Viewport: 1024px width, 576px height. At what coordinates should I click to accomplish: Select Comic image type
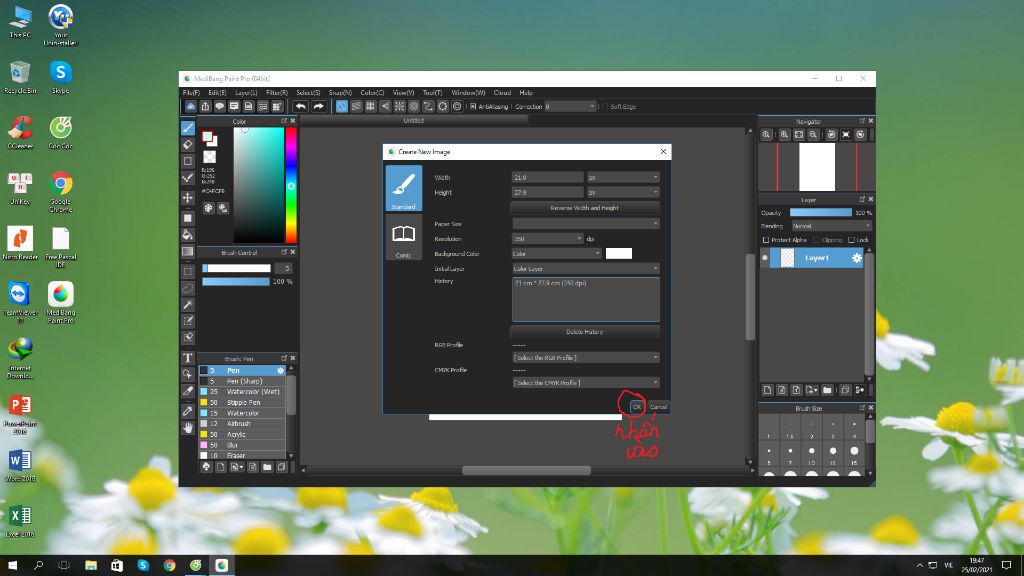click(x=404, y=238)
